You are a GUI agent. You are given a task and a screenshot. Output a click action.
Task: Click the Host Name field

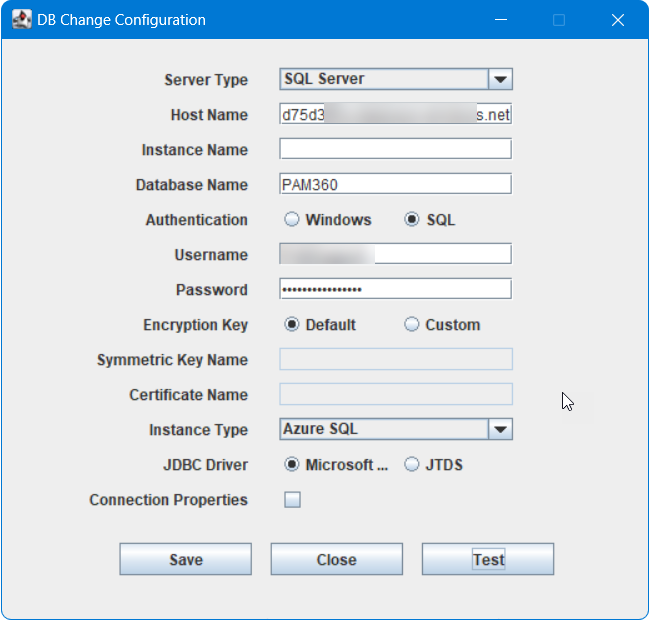396,114
